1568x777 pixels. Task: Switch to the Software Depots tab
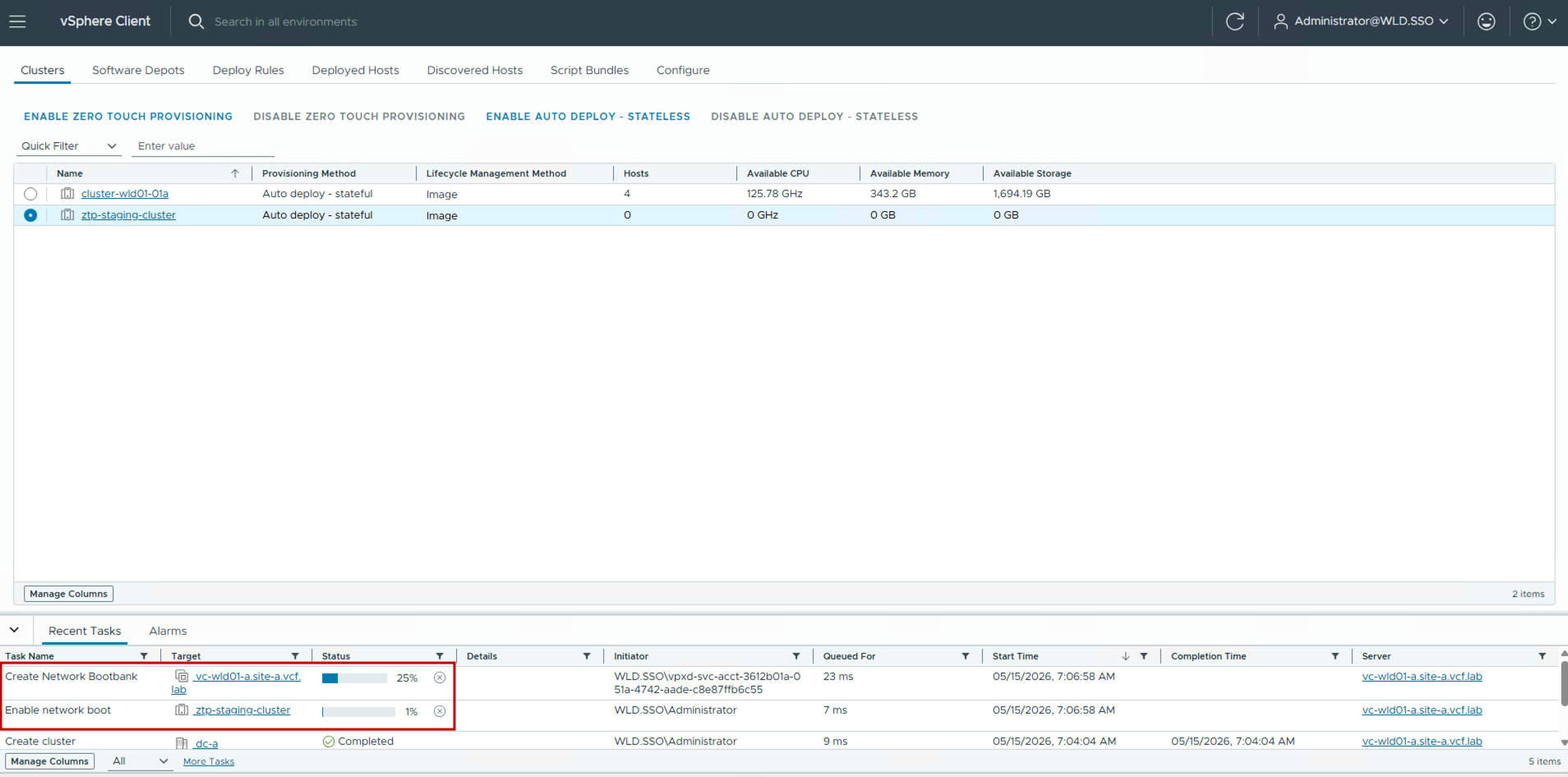point(138,70)
